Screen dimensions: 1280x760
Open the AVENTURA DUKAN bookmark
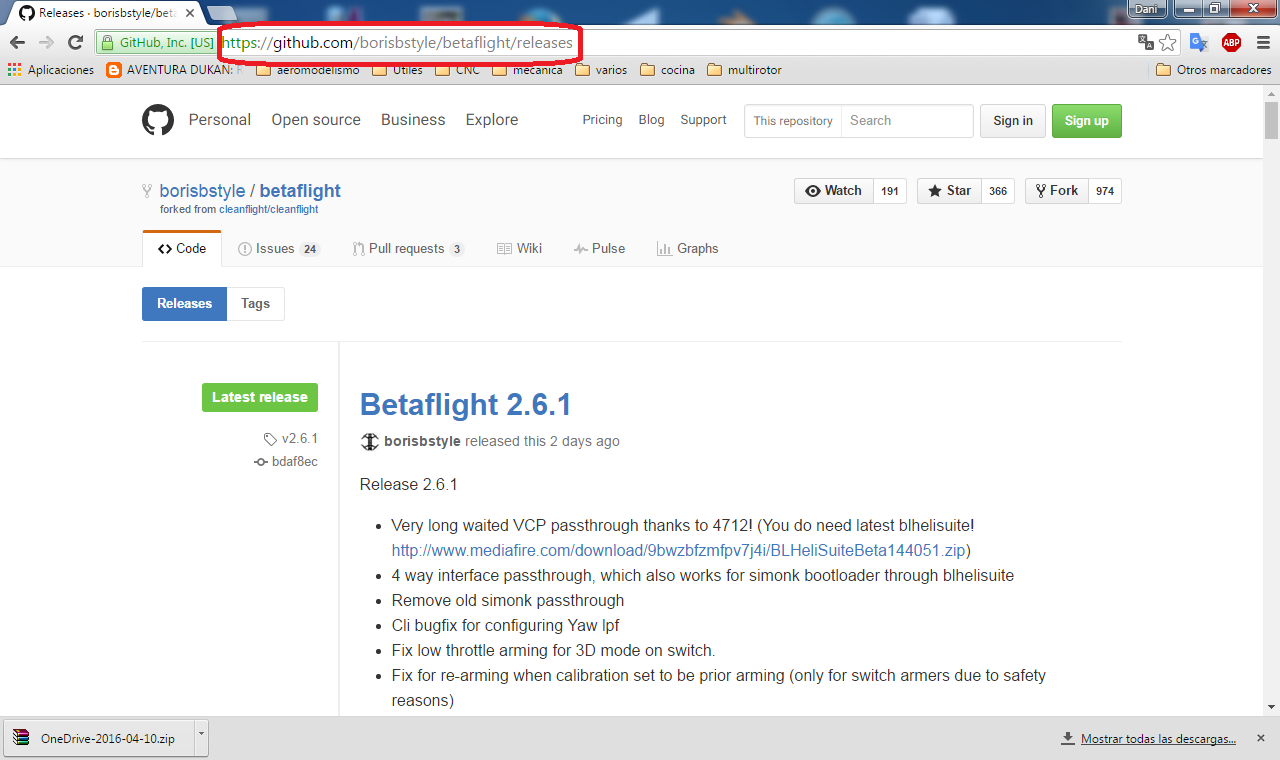[x=176, y=70]
